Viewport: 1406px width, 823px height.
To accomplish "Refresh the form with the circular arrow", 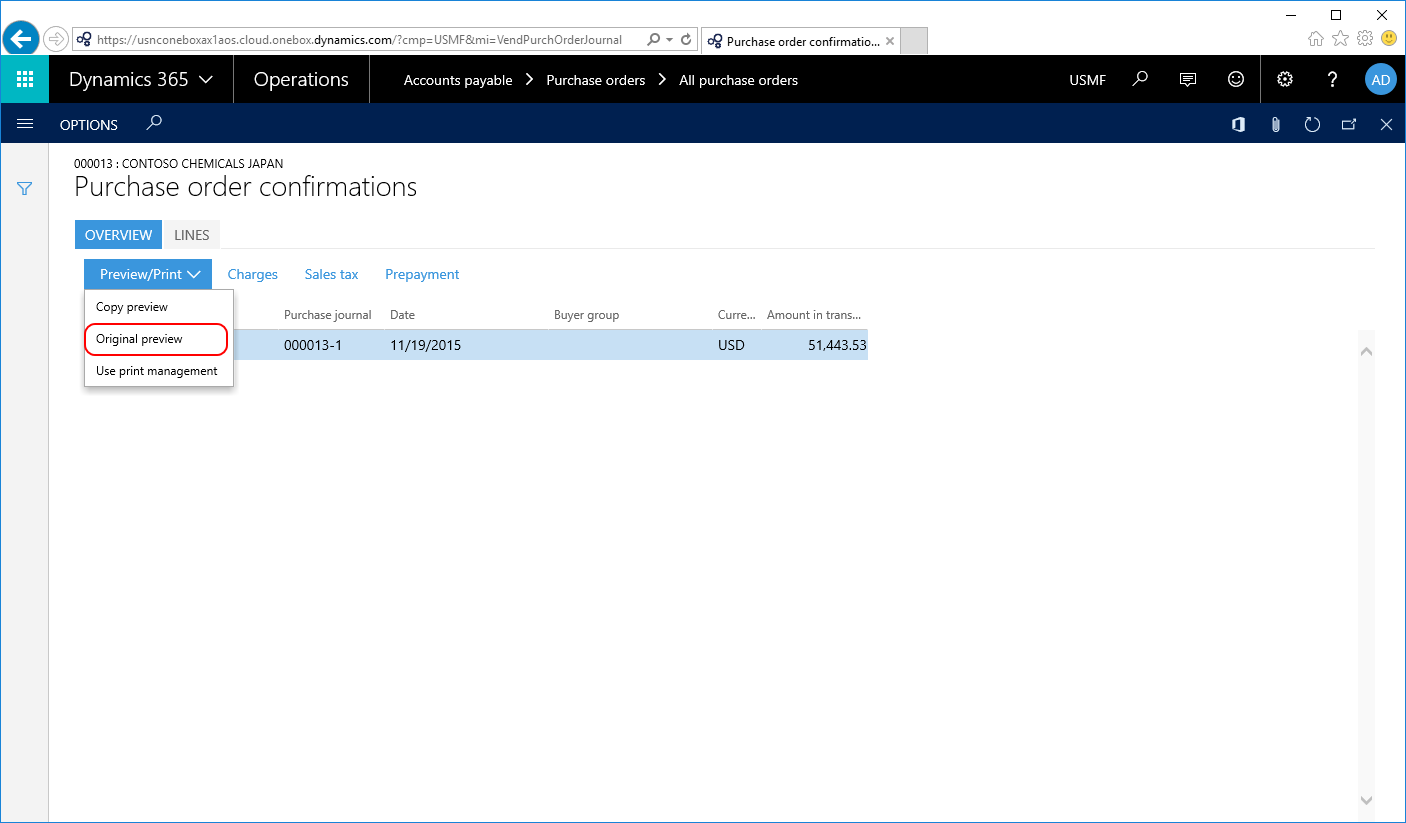I will pos(1312,124).
